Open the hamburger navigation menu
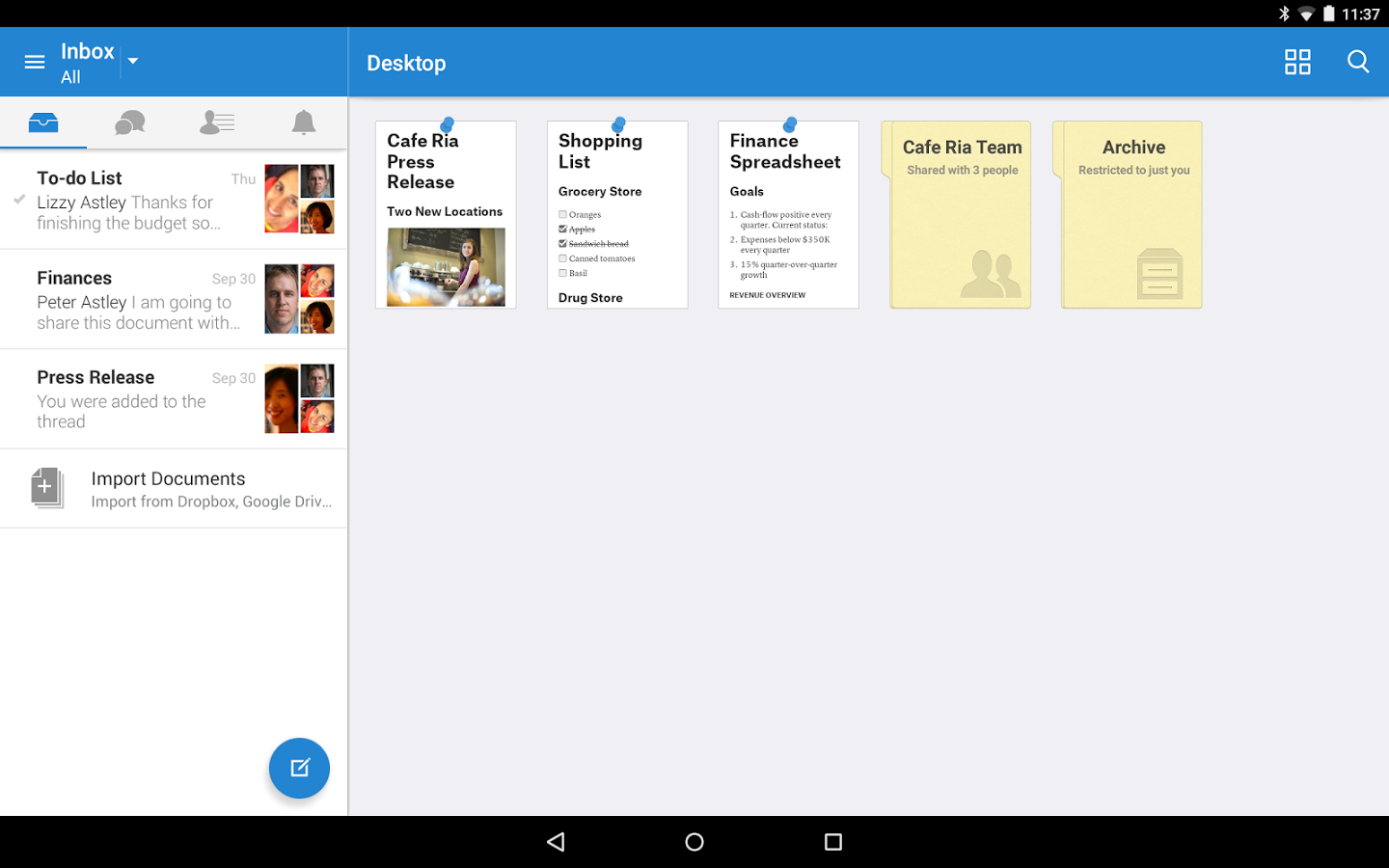This screenshot has width=1389, height=868. click(35, 62)
